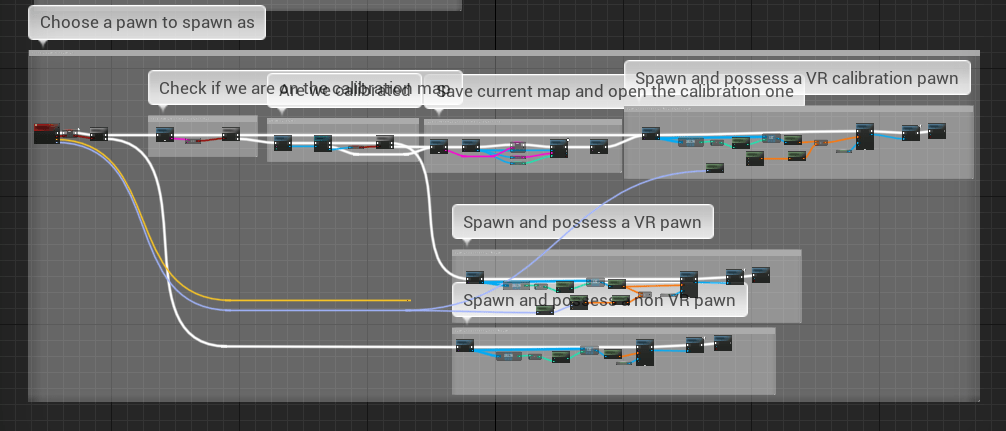
Task: Select rightmost node in VR calibration pawn group
Action: tap(936, 130)
